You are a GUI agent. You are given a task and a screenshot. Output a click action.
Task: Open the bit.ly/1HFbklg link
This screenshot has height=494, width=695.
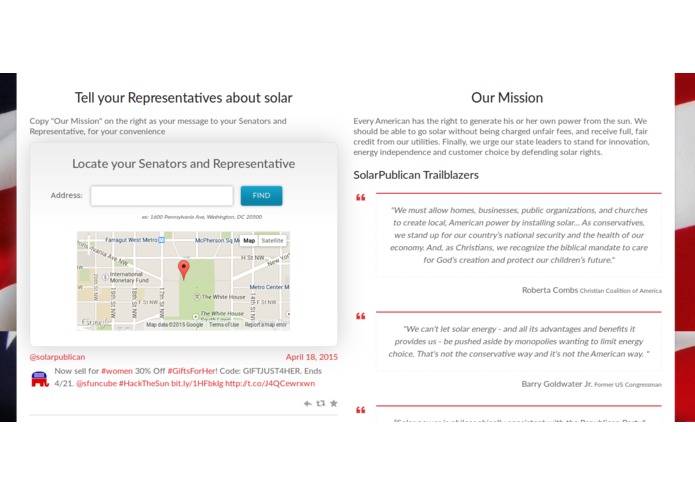pyautogui.click(x=197, y=383)
